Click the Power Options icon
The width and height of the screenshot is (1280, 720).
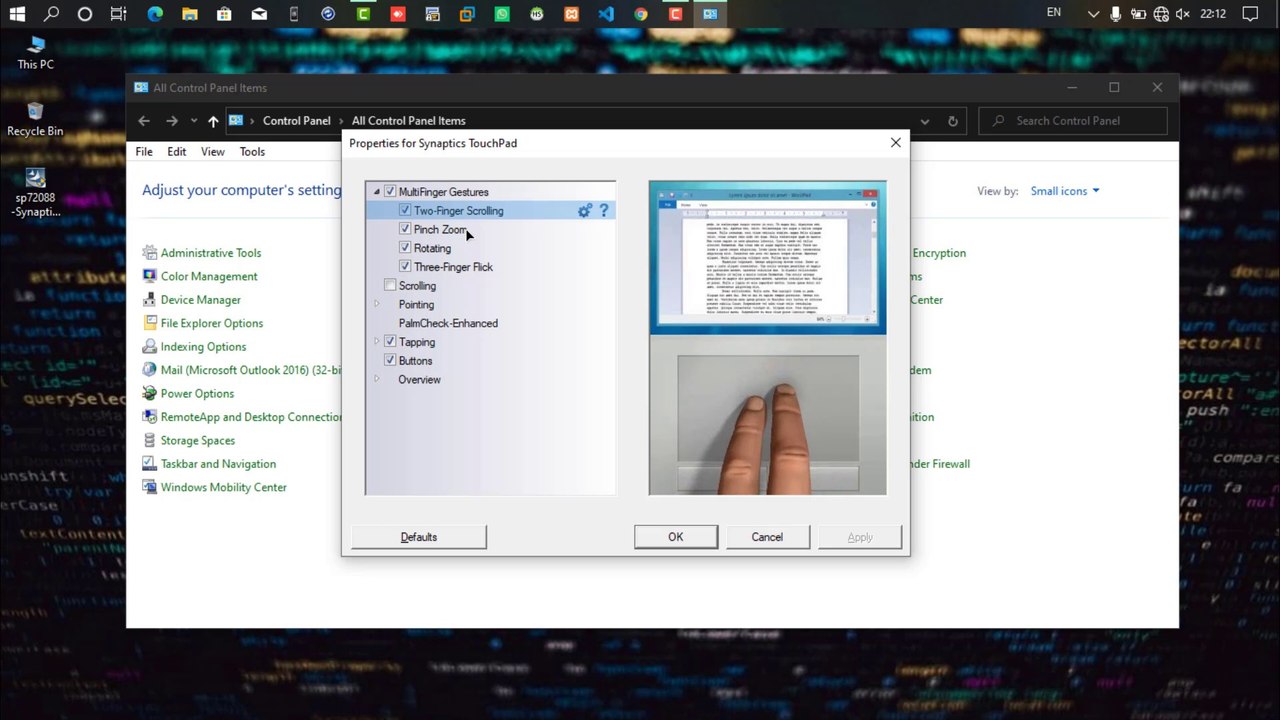point(150,394)
